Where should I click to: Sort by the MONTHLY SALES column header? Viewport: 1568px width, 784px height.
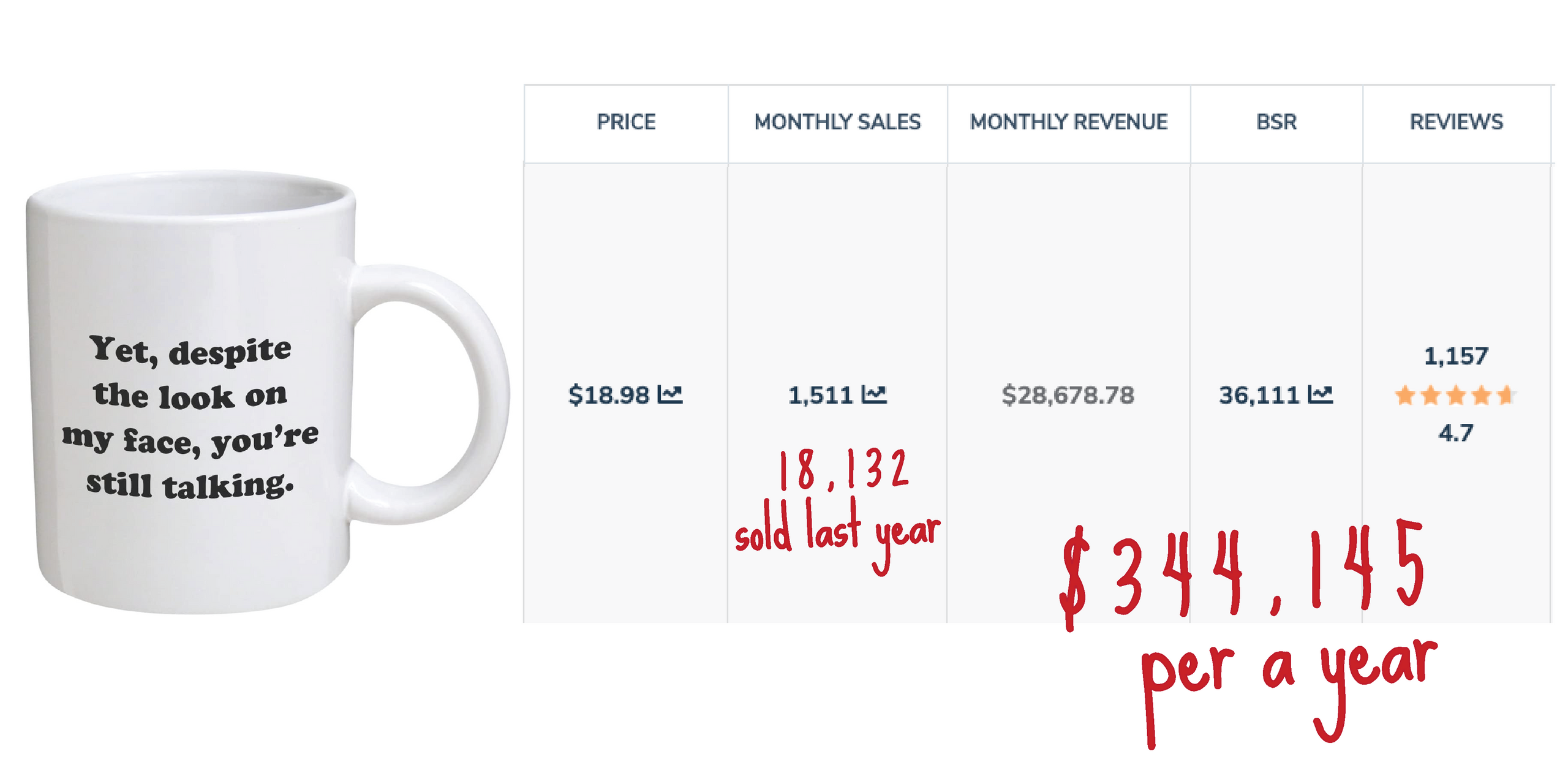pos(837,122)
